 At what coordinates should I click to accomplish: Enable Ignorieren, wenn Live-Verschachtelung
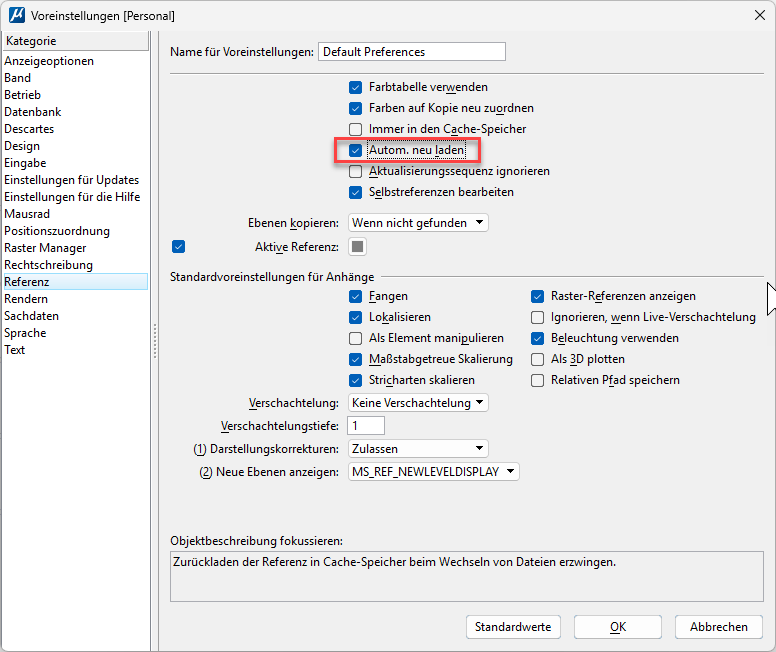[x=537, y=317]
